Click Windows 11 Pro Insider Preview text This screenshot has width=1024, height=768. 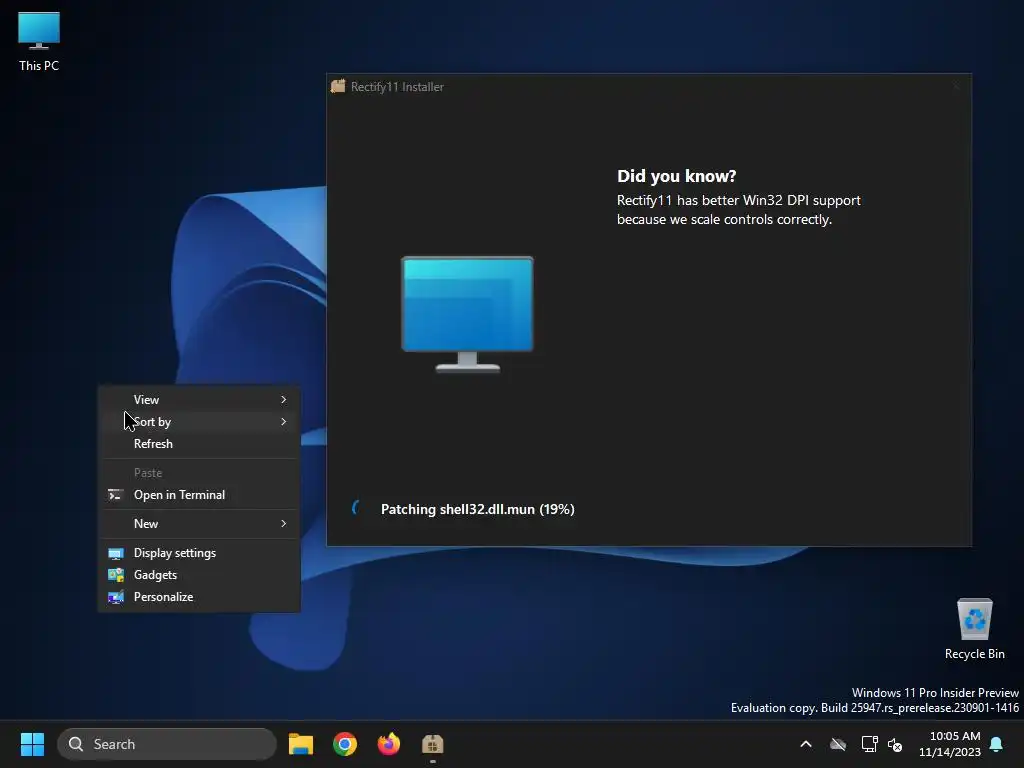[x=935, y=693]
